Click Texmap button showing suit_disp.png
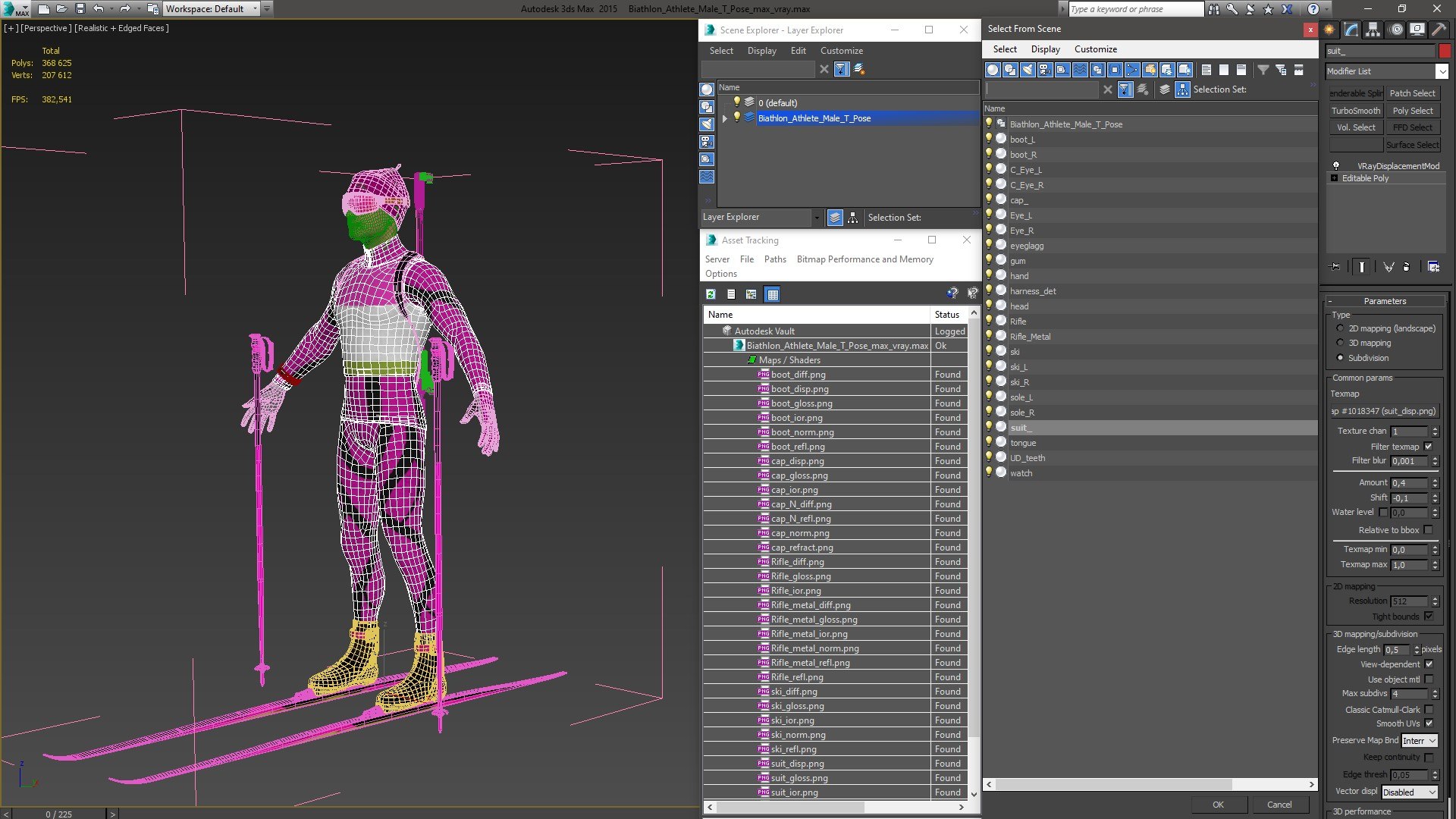The width and height of the screenshot is (1456, 819). point(1384,411)
